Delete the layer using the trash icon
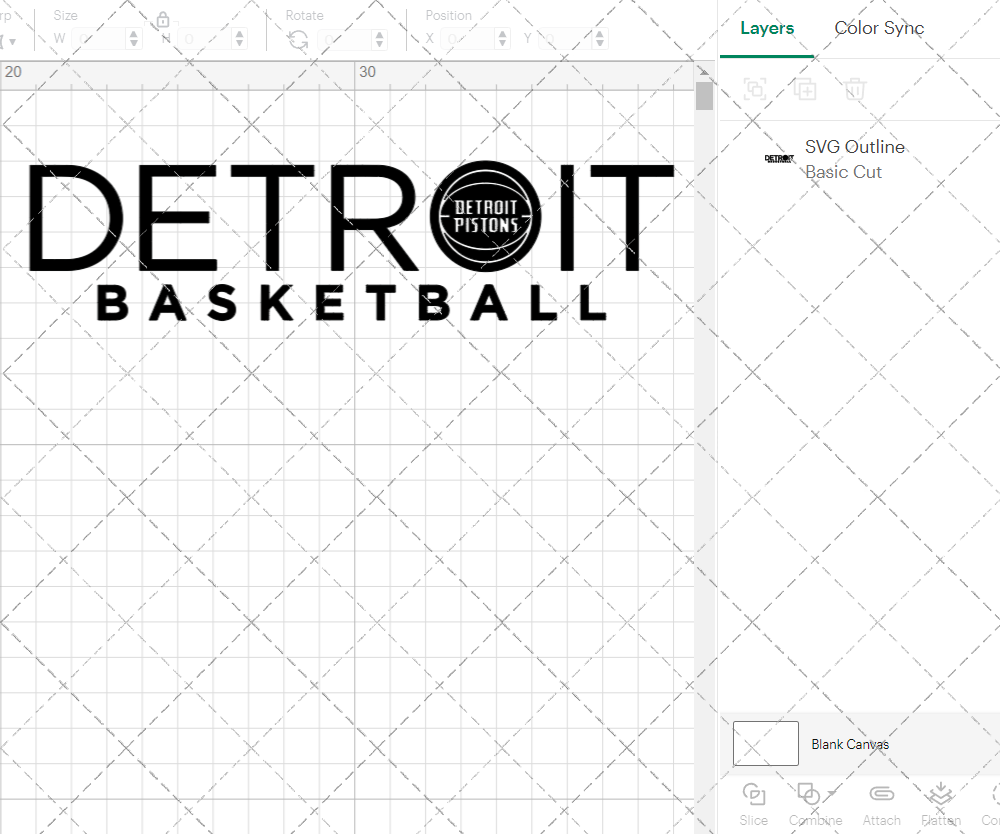Viewport: 1000px width, 834px height. coord(855,89)
